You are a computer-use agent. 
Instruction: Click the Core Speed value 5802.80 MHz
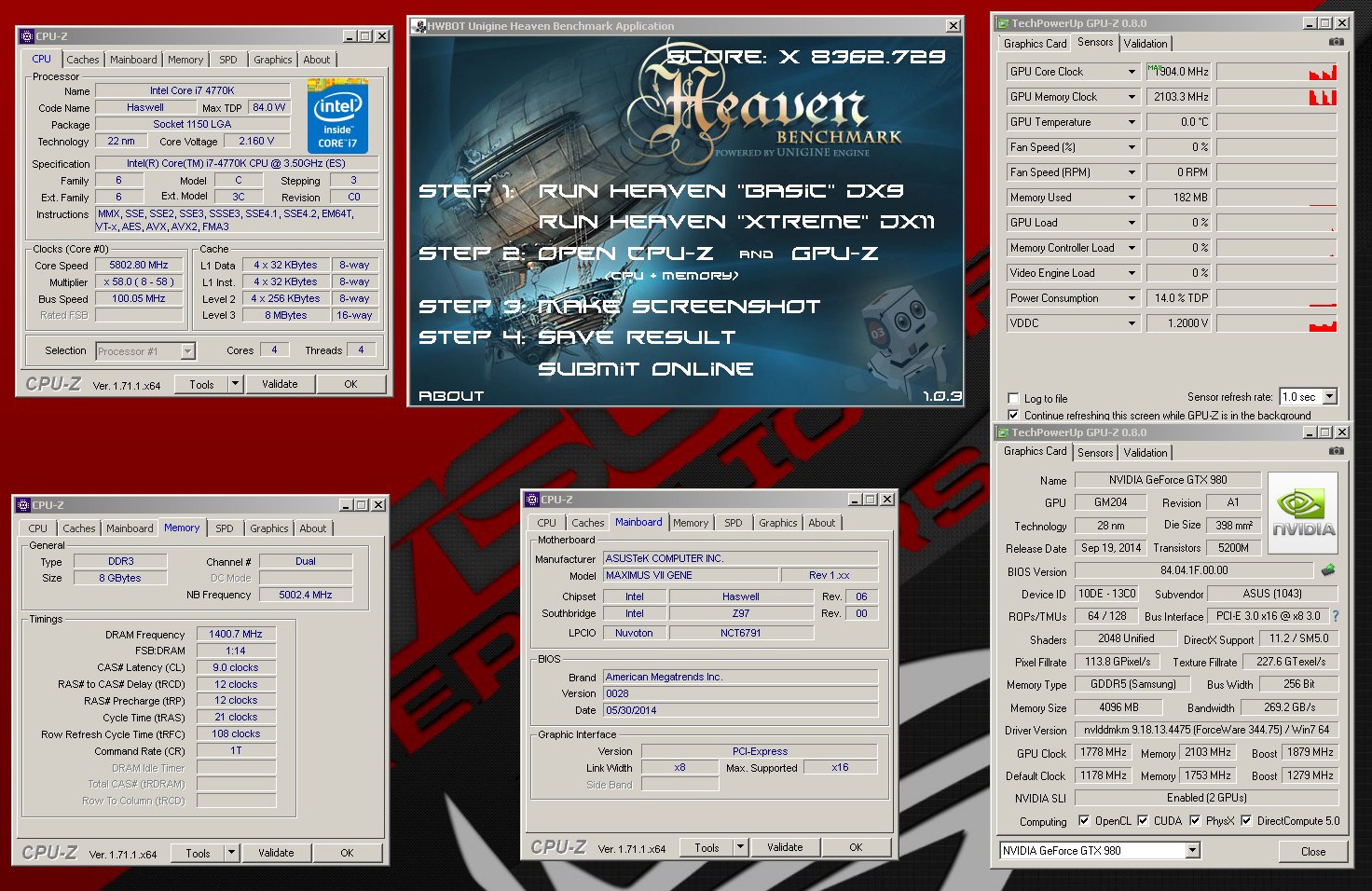pyautogui.click(x=139, y=266)
